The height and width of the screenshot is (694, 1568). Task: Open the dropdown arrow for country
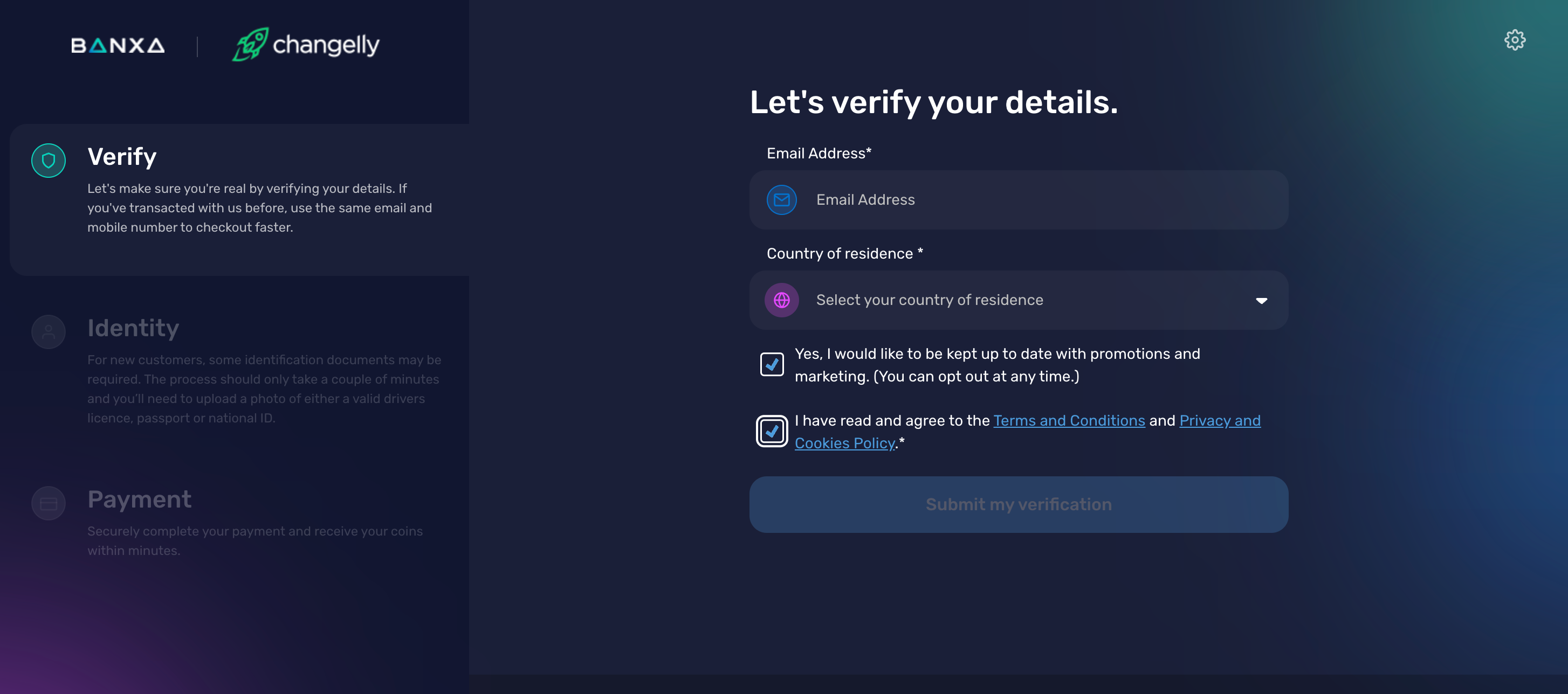1261,300
